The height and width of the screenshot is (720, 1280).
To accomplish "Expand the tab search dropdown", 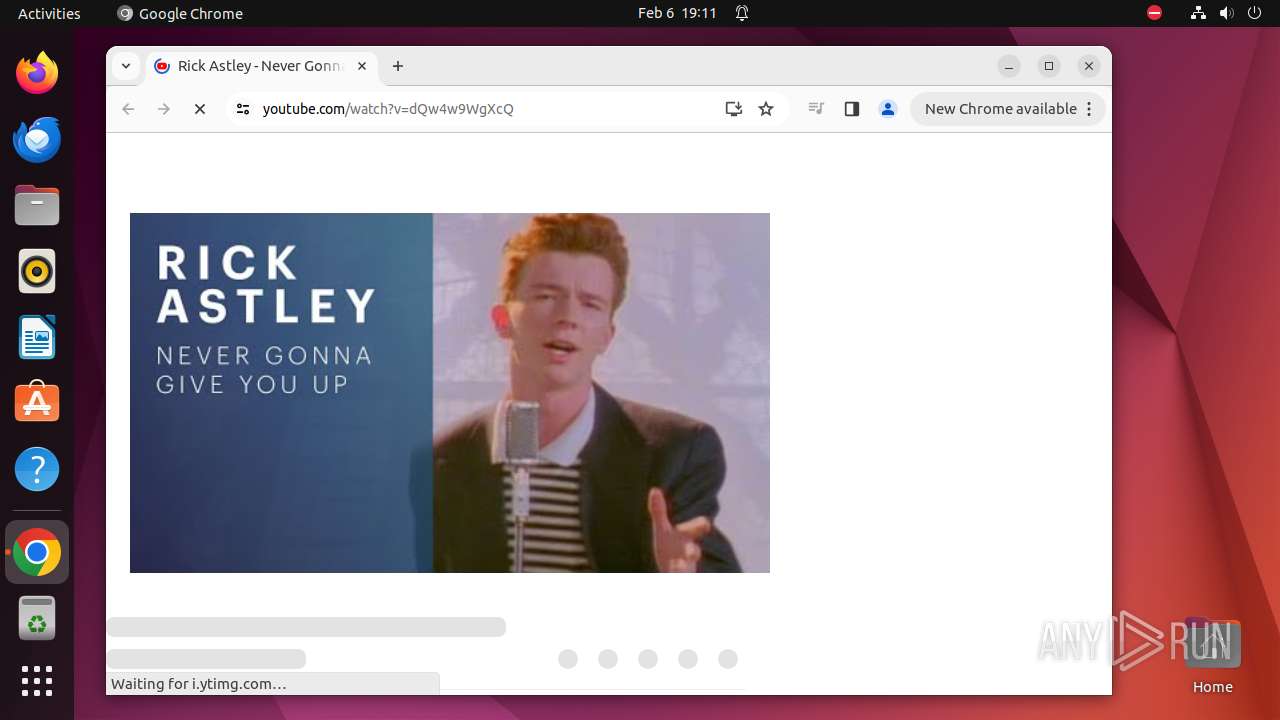I will (126, 66).
